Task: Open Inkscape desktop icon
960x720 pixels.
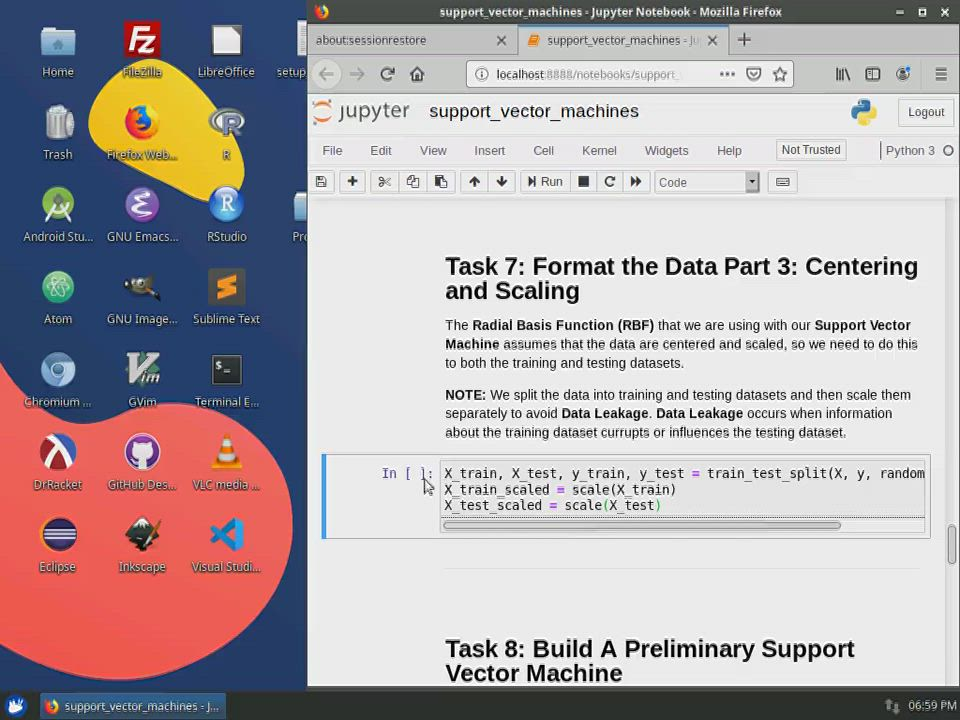Action: pyautogui.click(x=142, y=545)
